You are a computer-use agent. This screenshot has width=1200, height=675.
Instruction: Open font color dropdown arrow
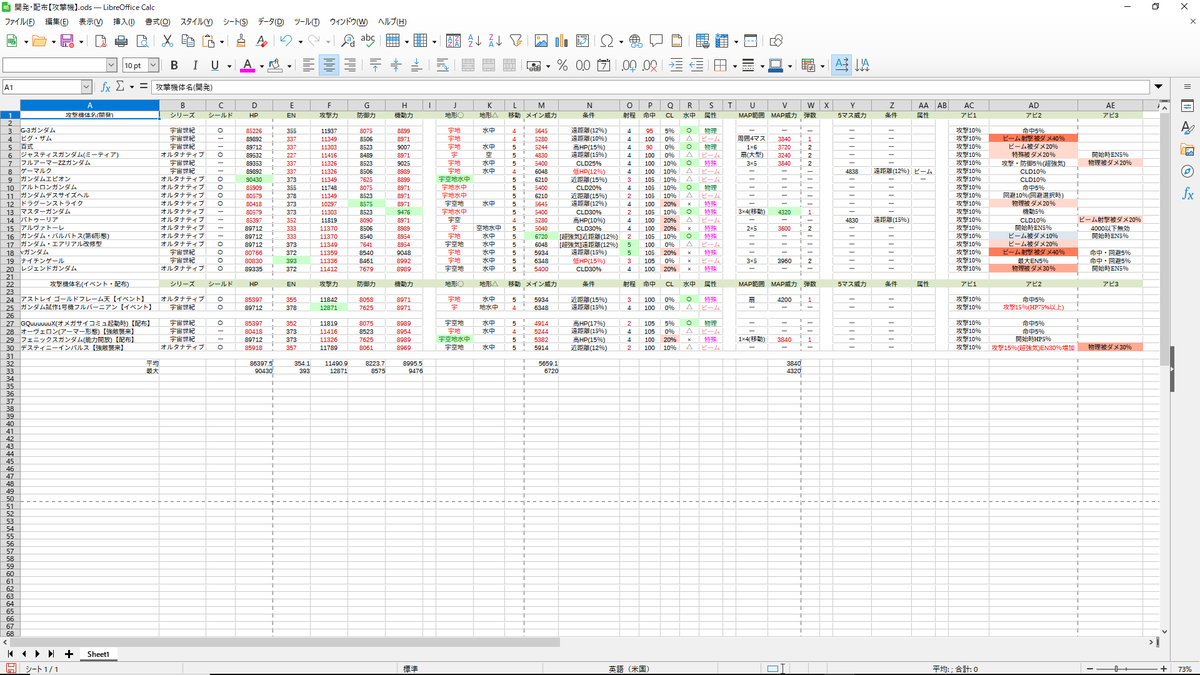(262, 66)
